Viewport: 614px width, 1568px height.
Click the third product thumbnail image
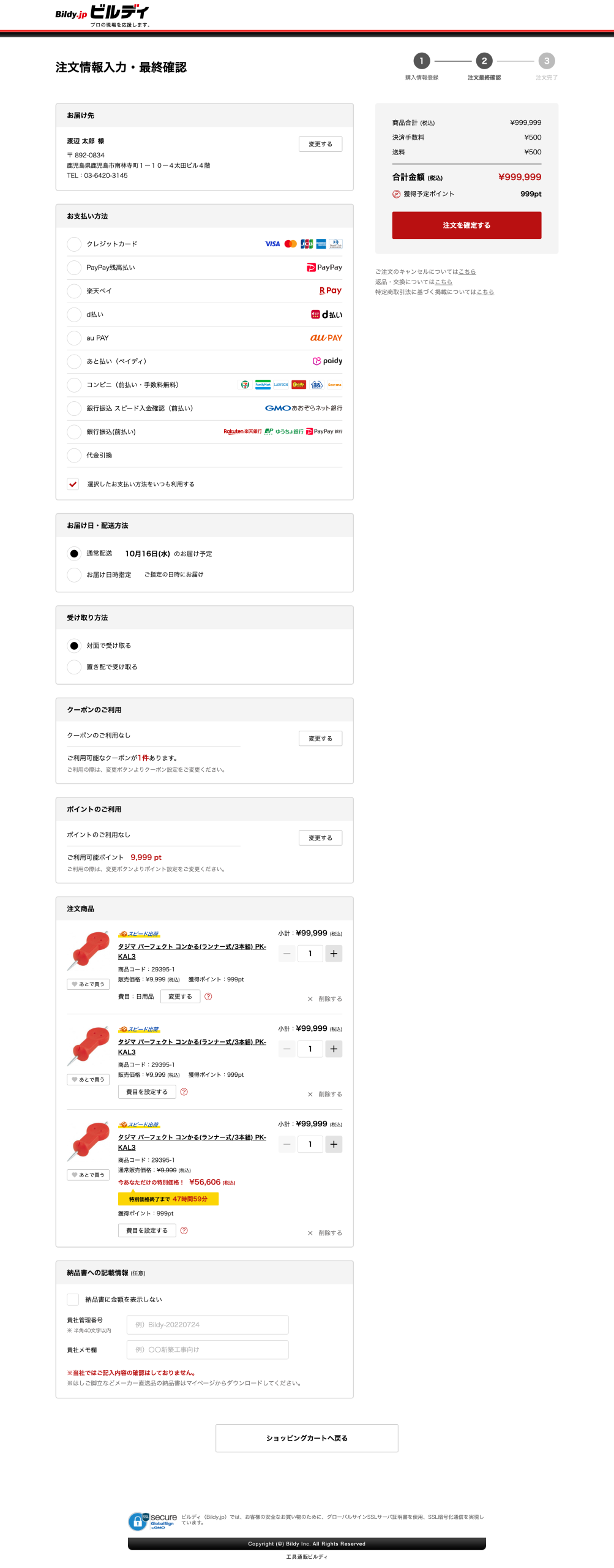tap(88, 1141)
